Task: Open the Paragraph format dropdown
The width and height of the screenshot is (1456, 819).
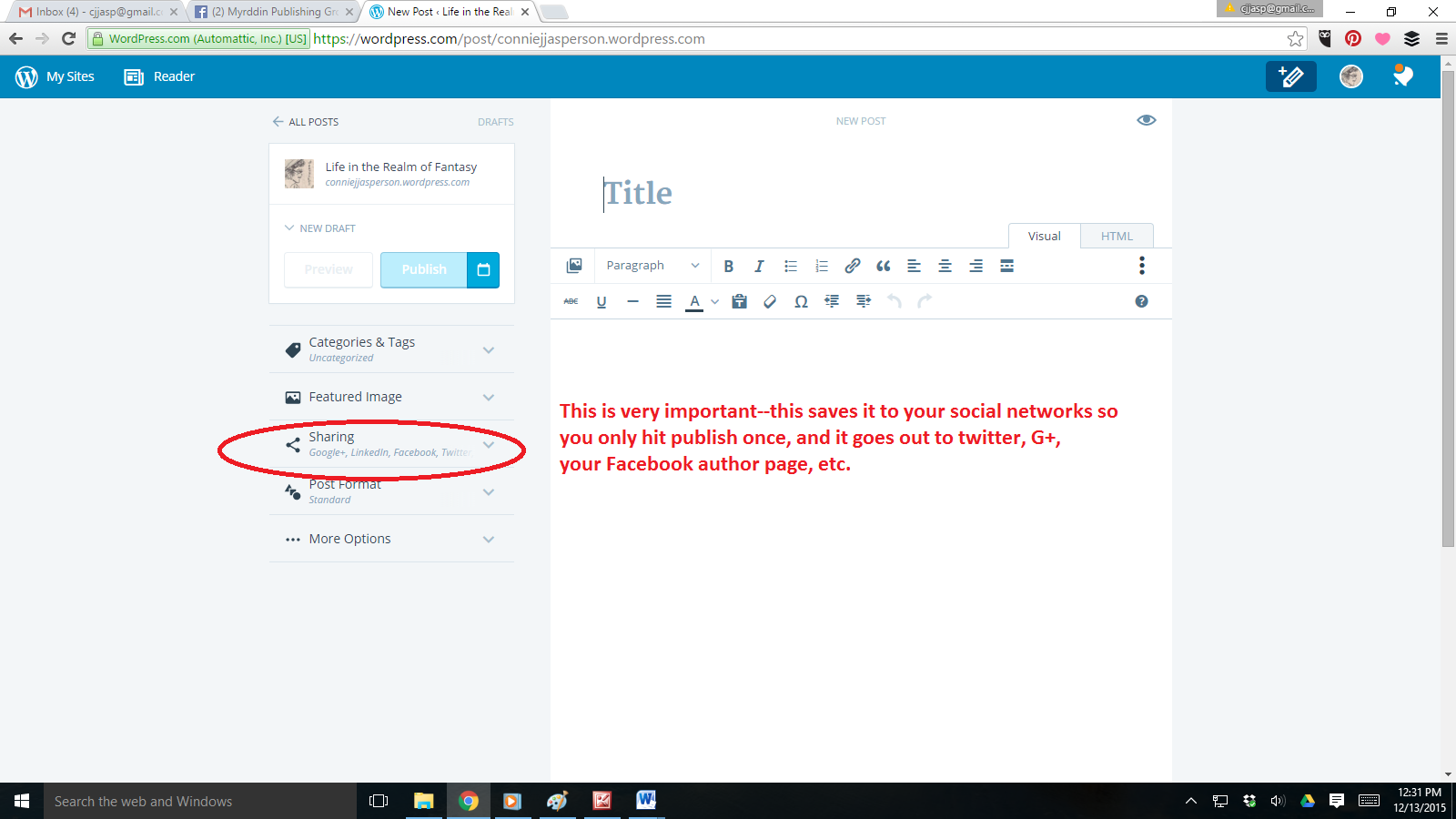Action: pyautogui.click(x=652, y=266)
